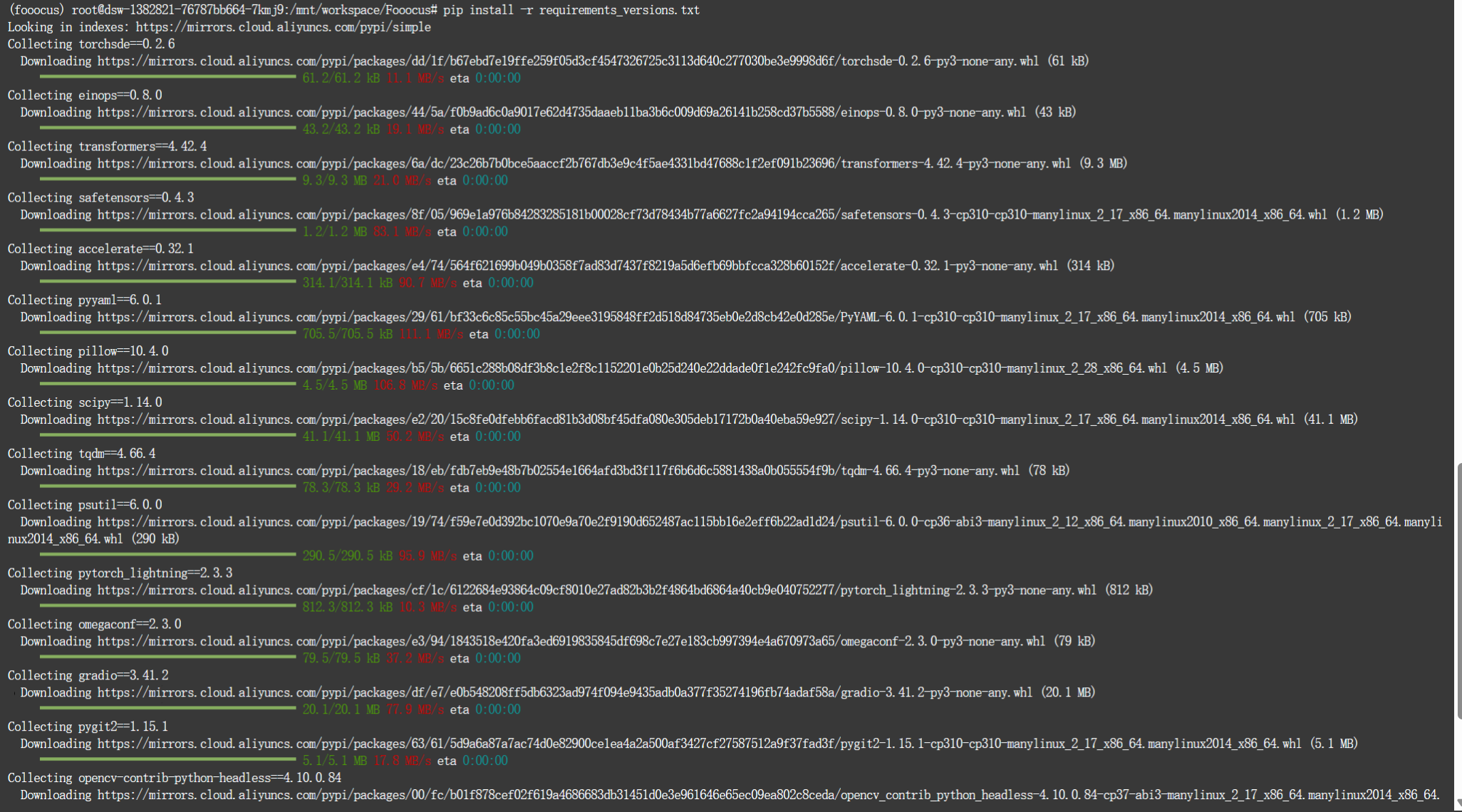Click the requirements_versions.txt filename
This screenshot has height=812, width=1462.
[618, 10]
